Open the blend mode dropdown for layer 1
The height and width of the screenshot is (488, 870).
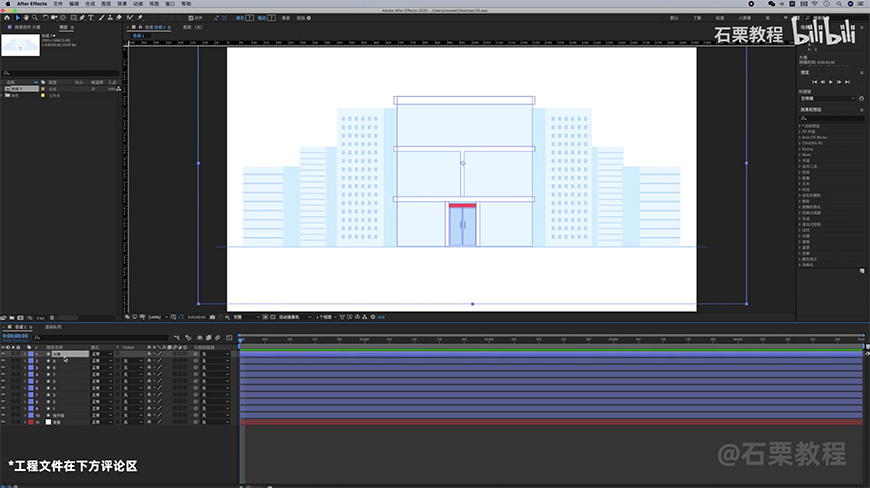[x=102, y=354]
